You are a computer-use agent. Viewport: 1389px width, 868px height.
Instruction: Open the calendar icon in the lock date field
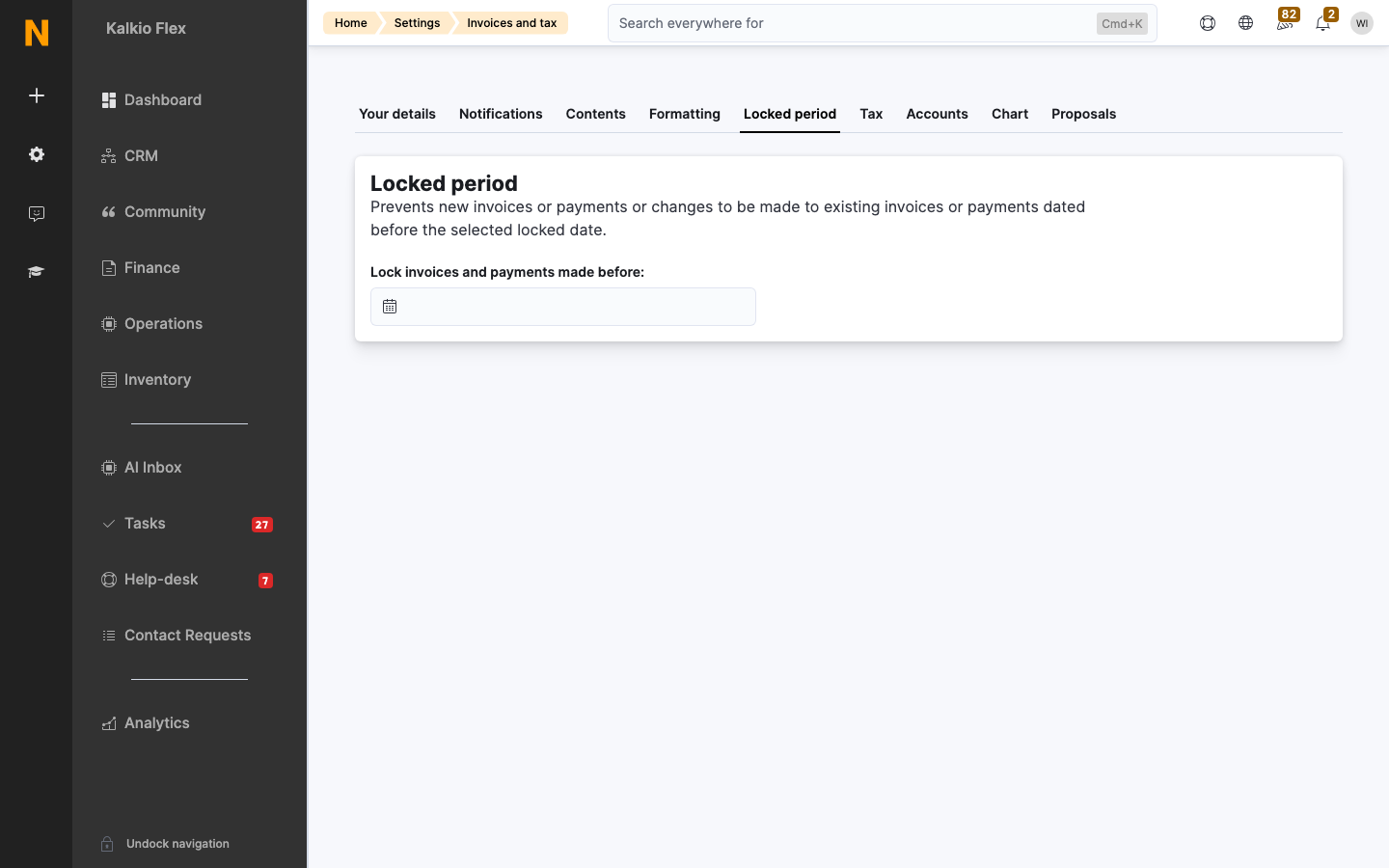[390, 307]
